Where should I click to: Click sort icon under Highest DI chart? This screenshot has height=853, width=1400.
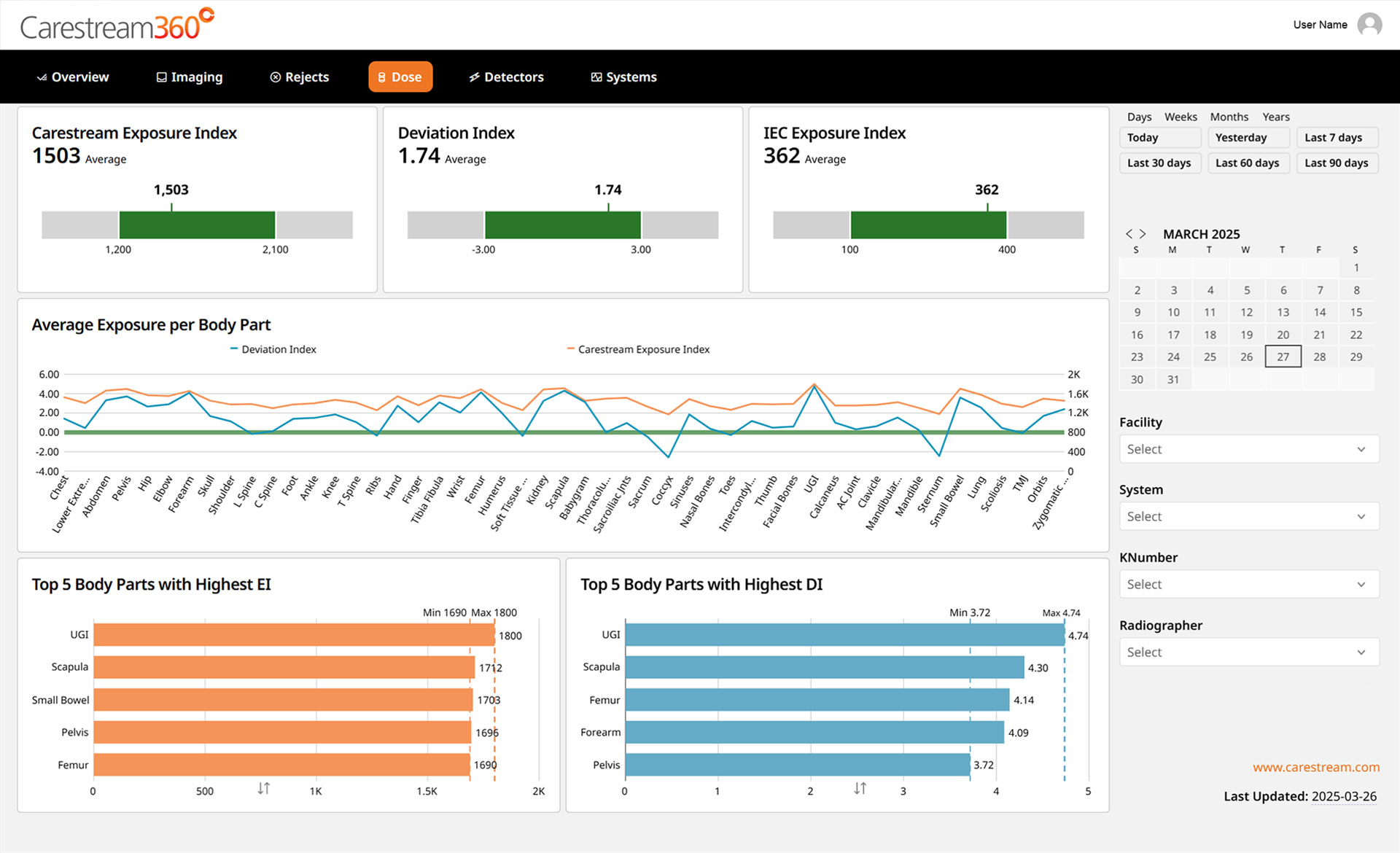click(x=860, y=788)
